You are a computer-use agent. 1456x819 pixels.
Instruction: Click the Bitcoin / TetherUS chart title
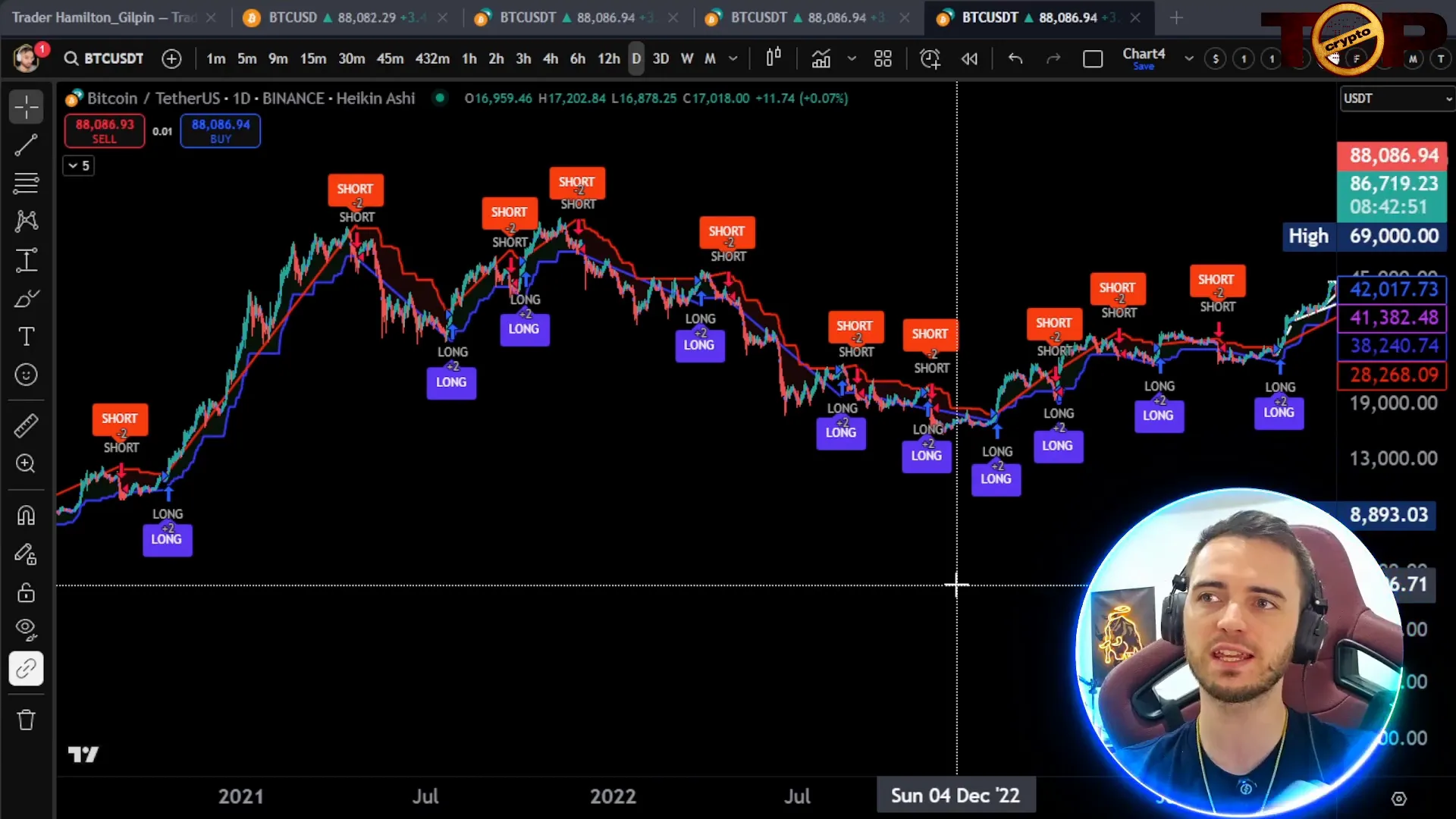point(250,98)
